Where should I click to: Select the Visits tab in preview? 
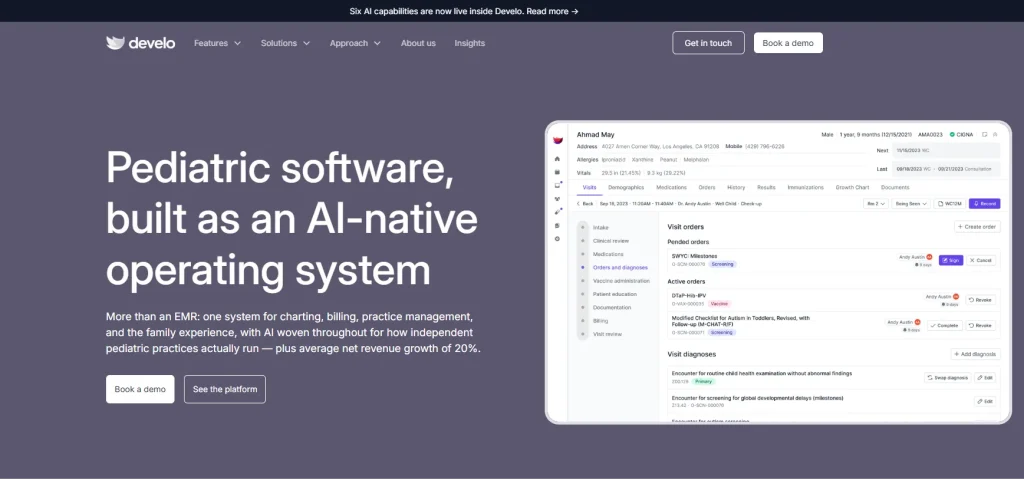pos(589,187)
